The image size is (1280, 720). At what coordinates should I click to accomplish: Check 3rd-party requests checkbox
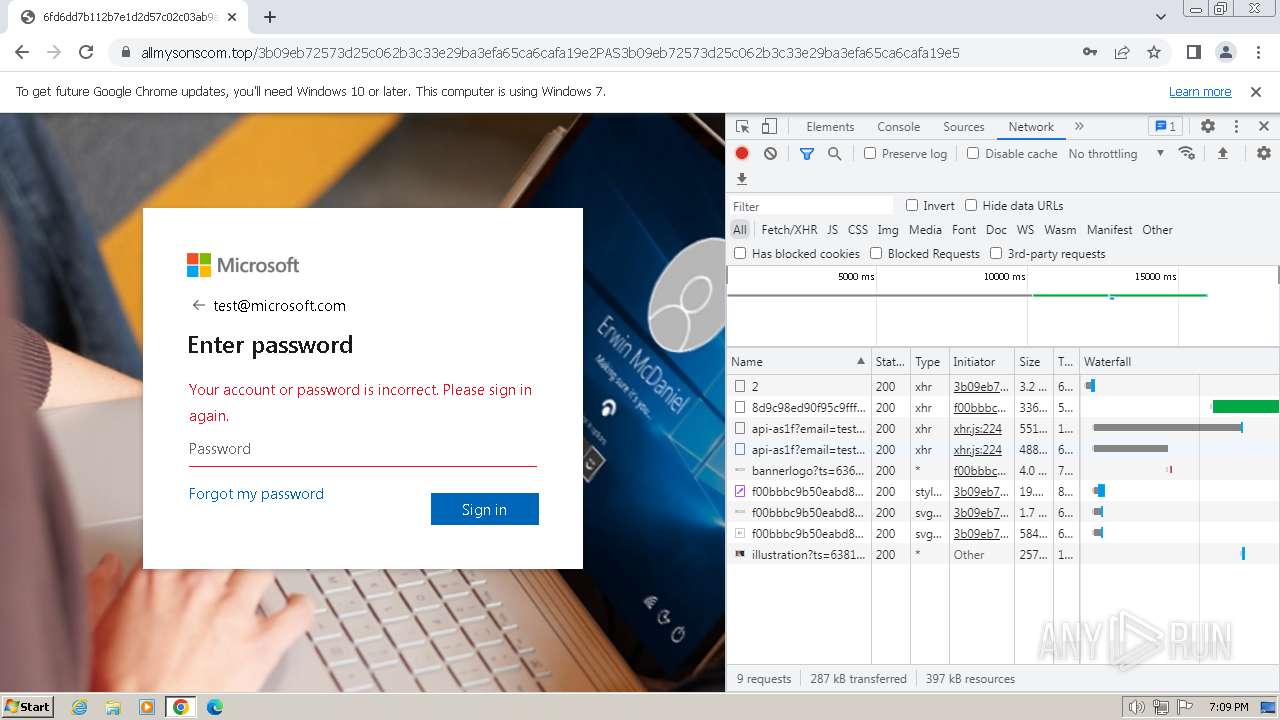(996, 253)
